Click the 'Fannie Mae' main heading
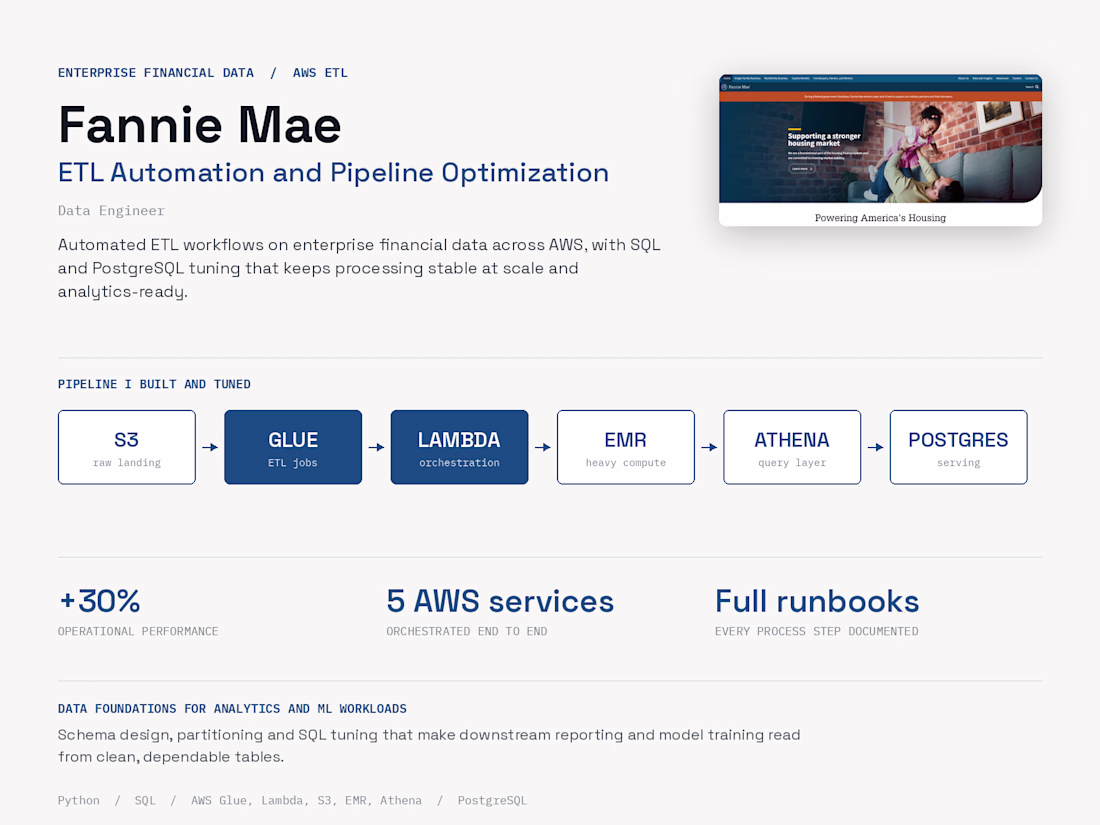The width and height of the screenshot is (1100, 825). [200, 125]
